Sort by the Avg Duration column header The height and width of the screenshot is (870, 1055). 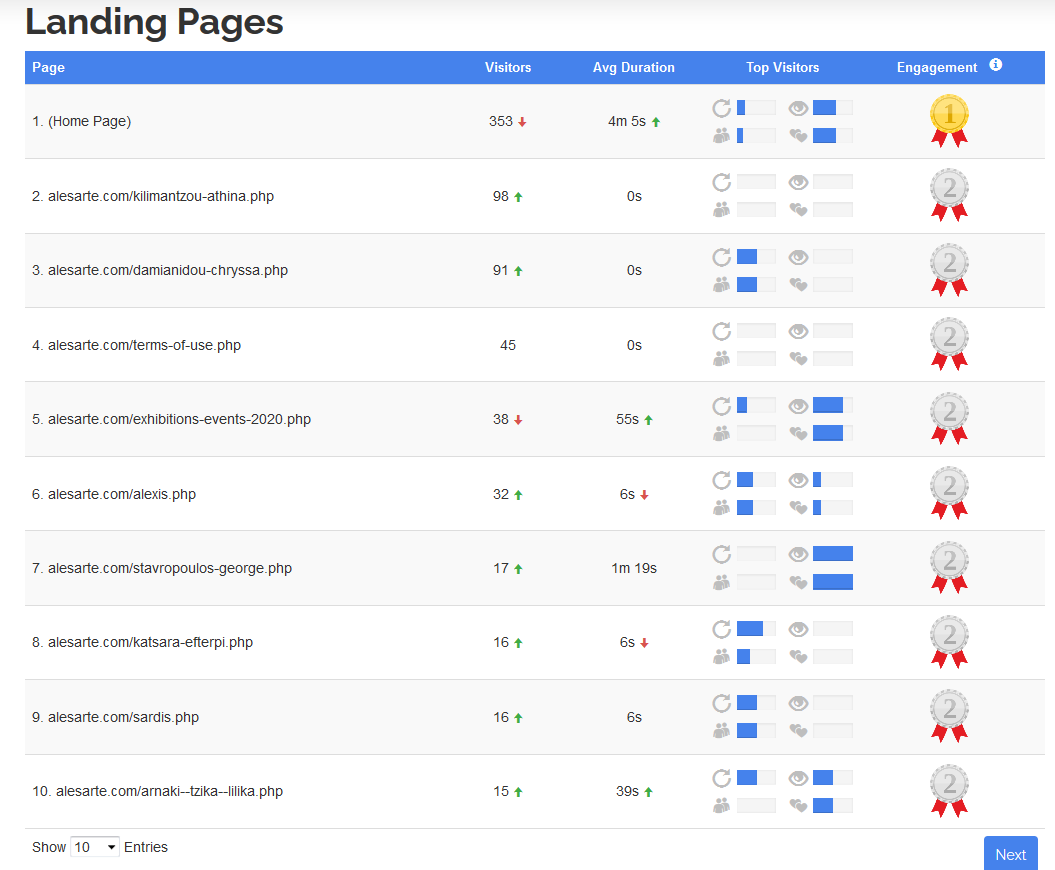633,67
